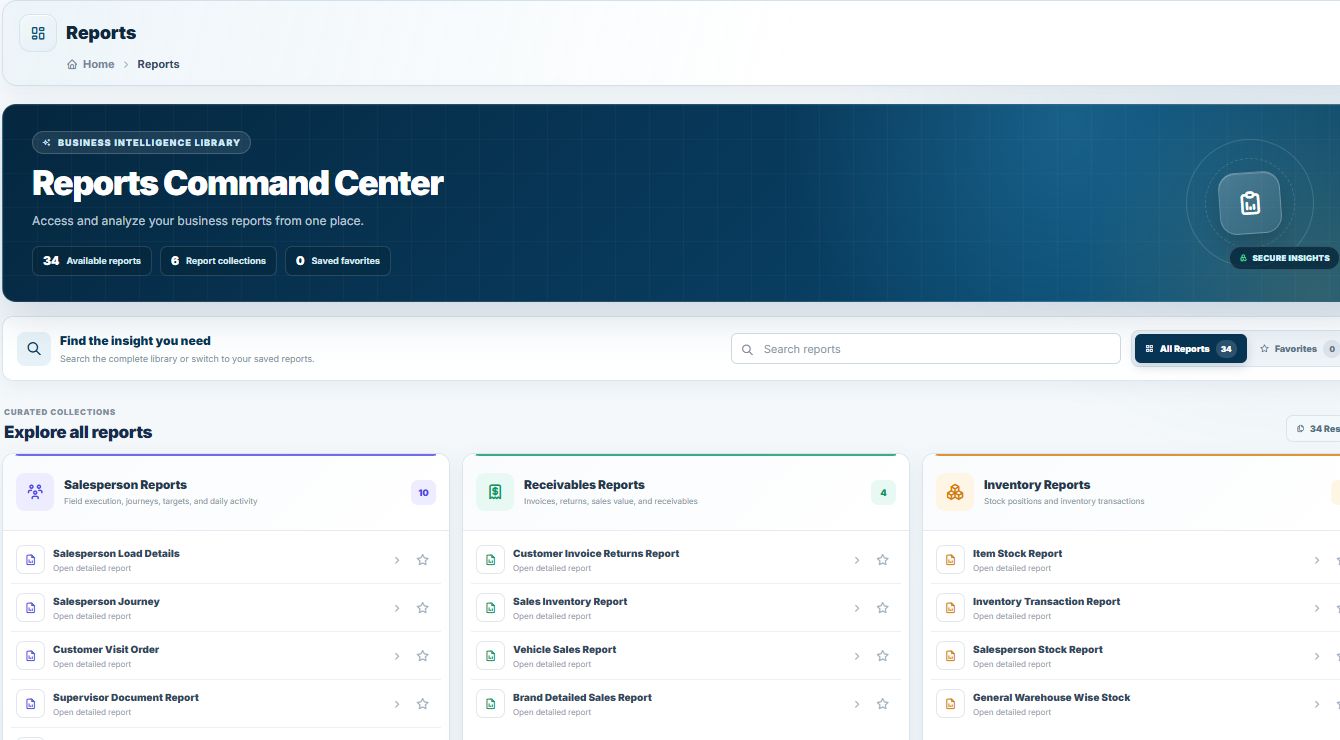Favorite the Salesperson Load Details report

point(423,560)
